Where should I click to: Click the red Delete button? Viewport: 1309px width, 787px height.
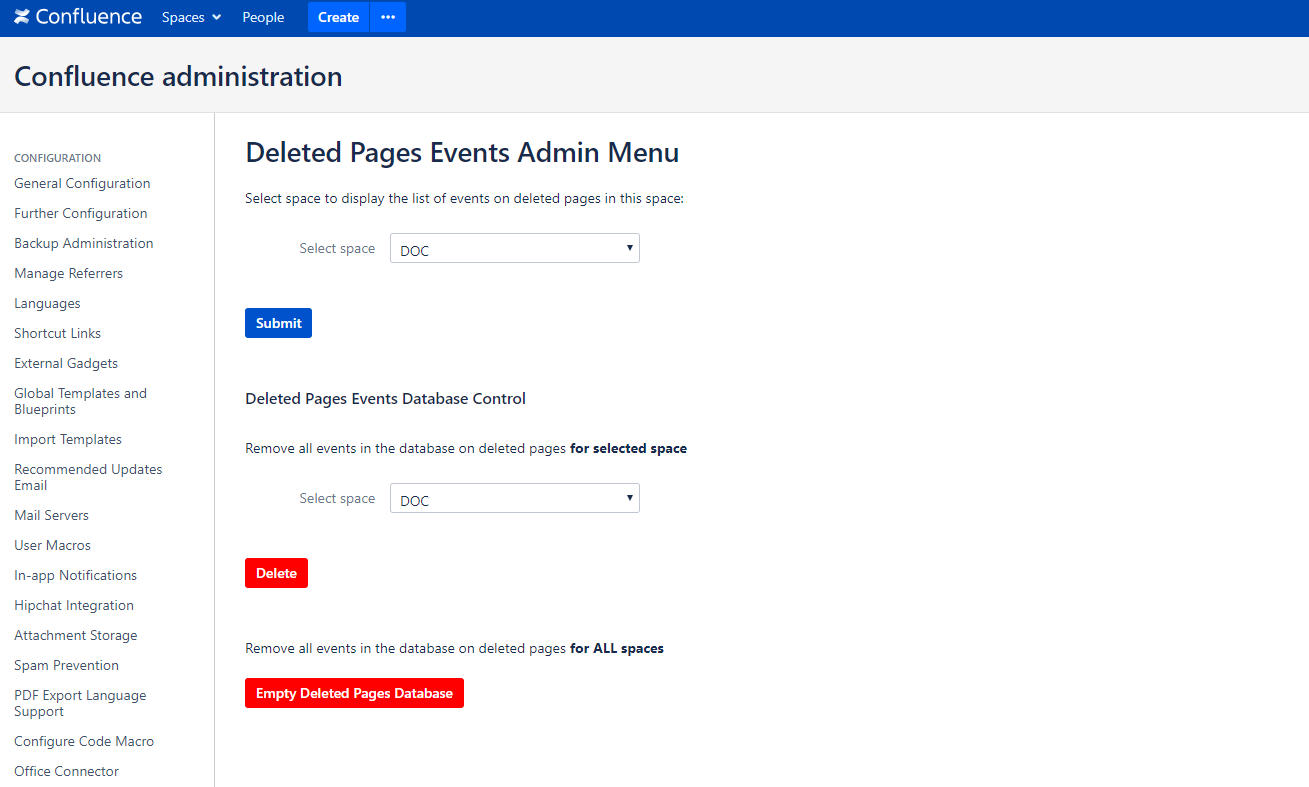(x=276, y=573)
